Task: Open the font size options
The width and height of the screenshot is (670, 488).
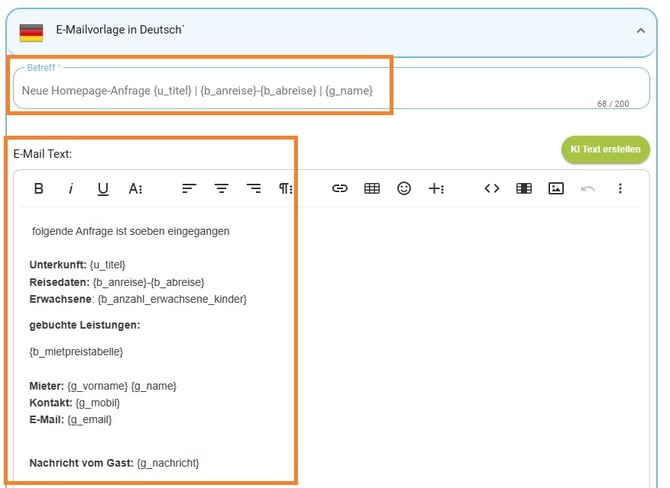Action: point(135,188)
